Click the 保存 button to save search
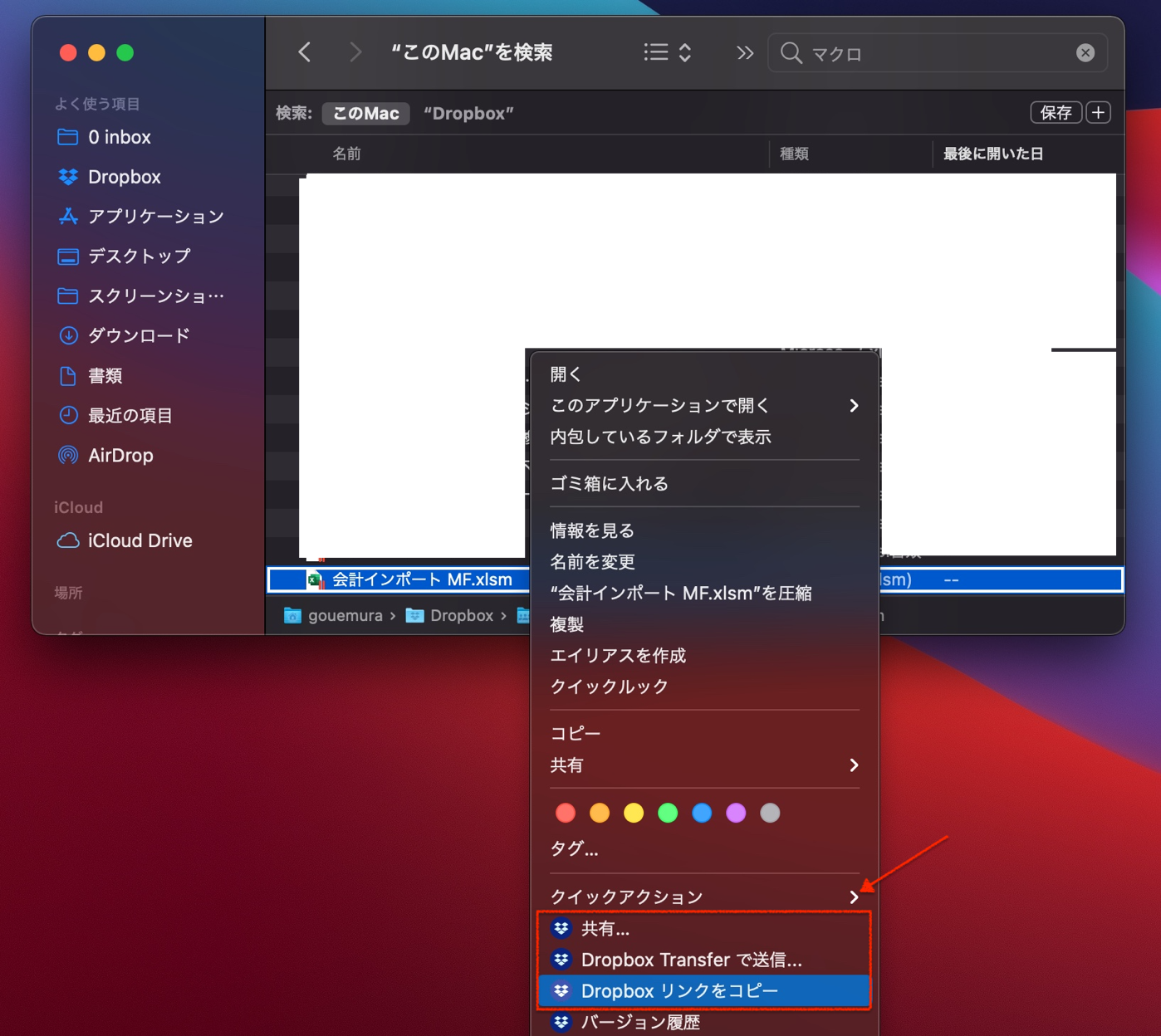 1056,113
